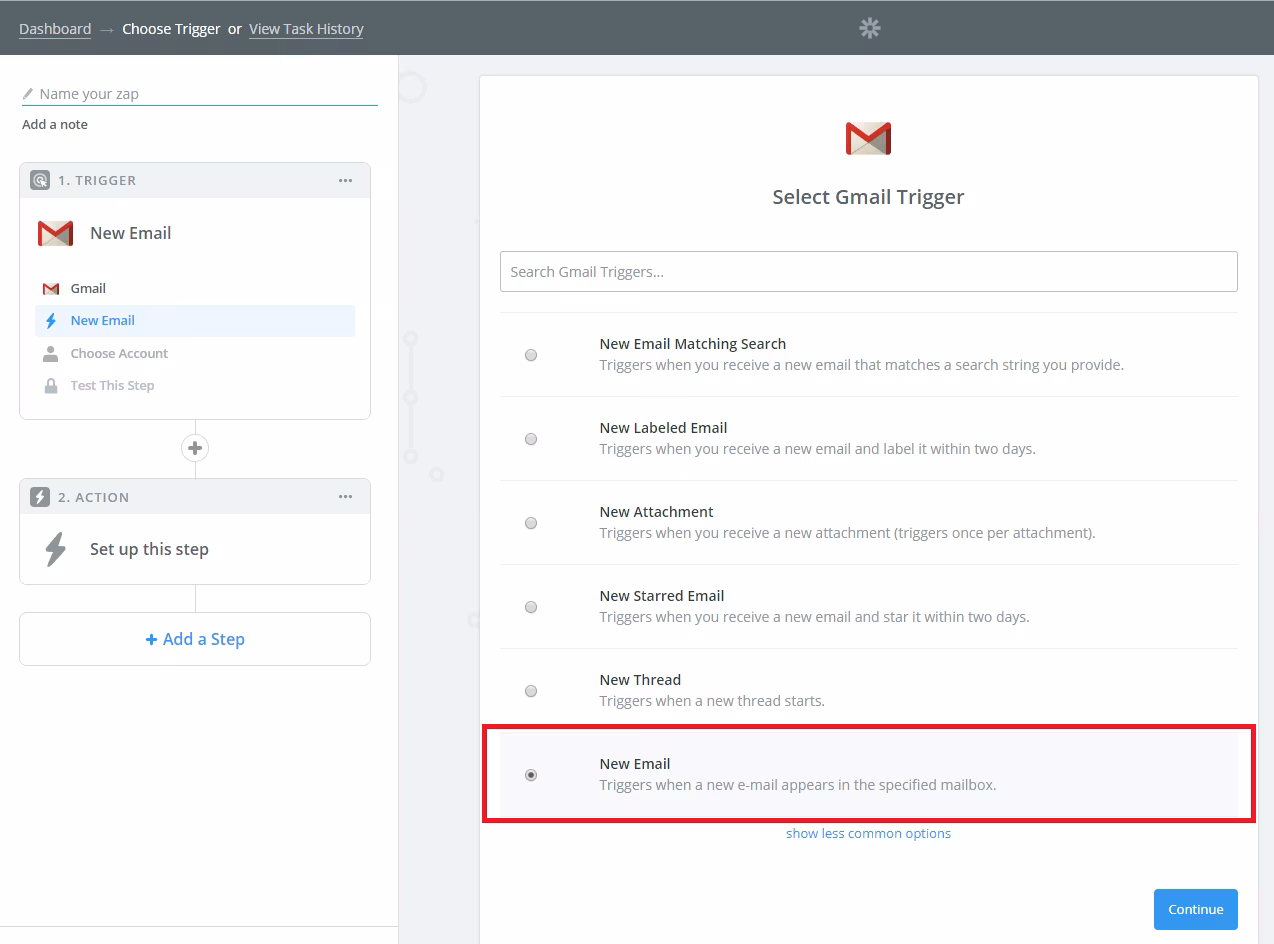The height and width of the screenshot is (944, 1274).
Task: Click the plus icon between trigger and action
Action: [195, 448]
